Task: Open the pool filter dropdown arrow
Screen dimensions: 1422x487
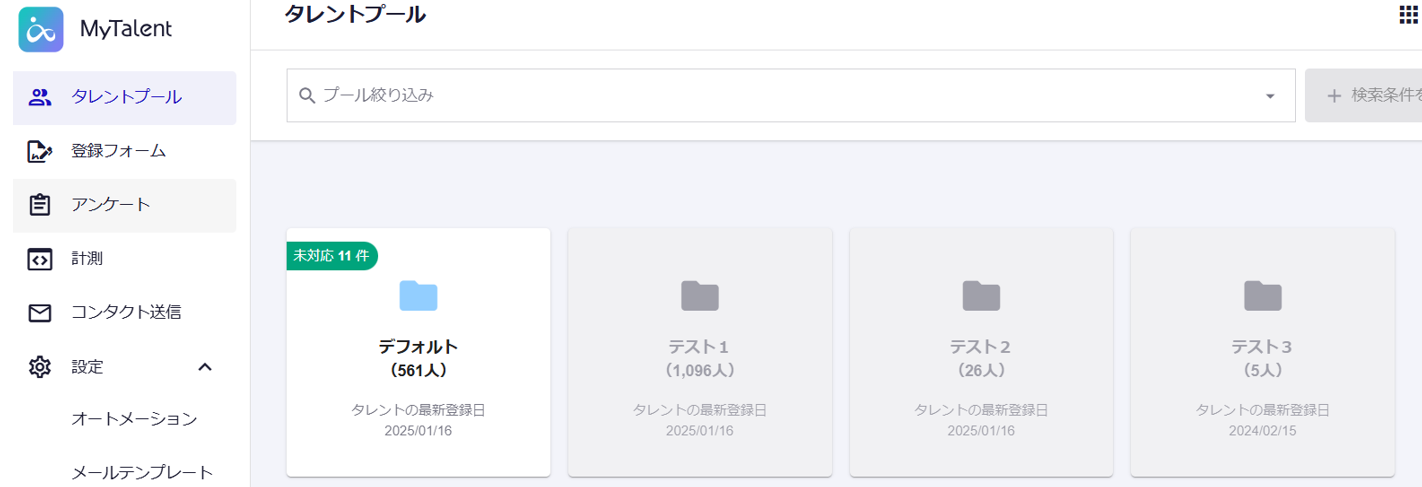Action: 1270,96
